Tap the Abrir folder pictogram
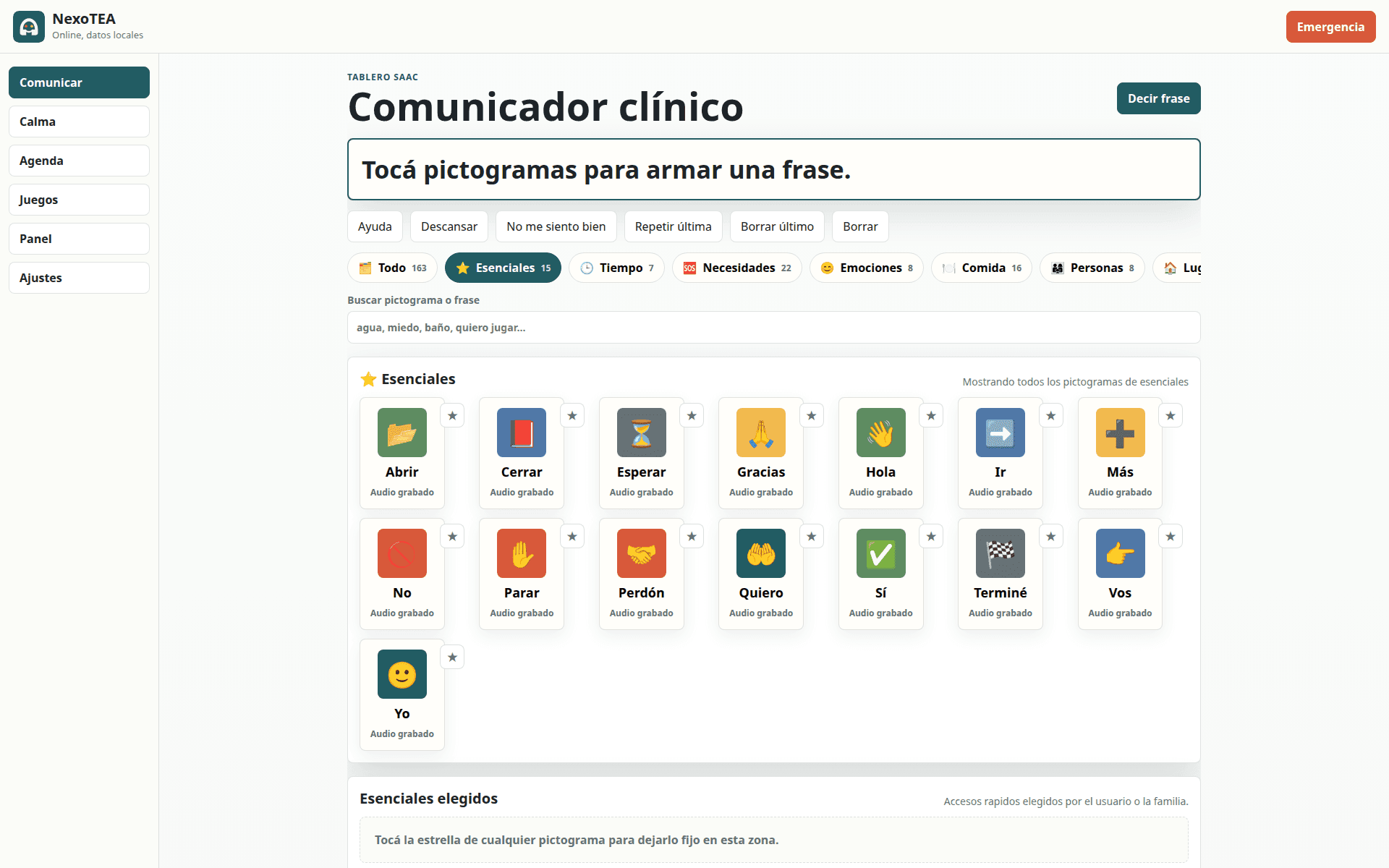Viewport: 1389px width, 868px height. (402, 453)
